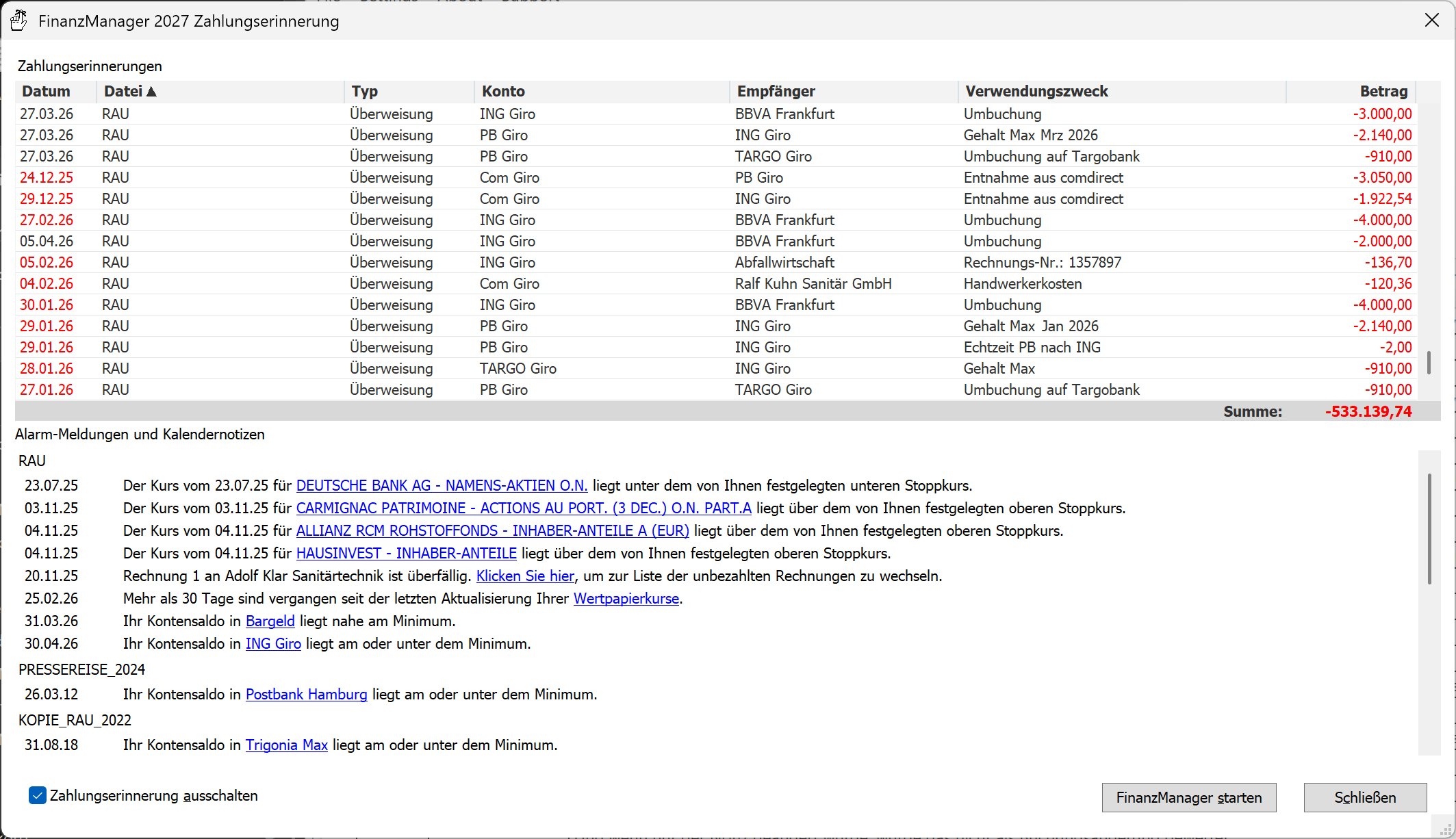
Task: Click the FinanzManager app icon in title bar
Action: 18,21
